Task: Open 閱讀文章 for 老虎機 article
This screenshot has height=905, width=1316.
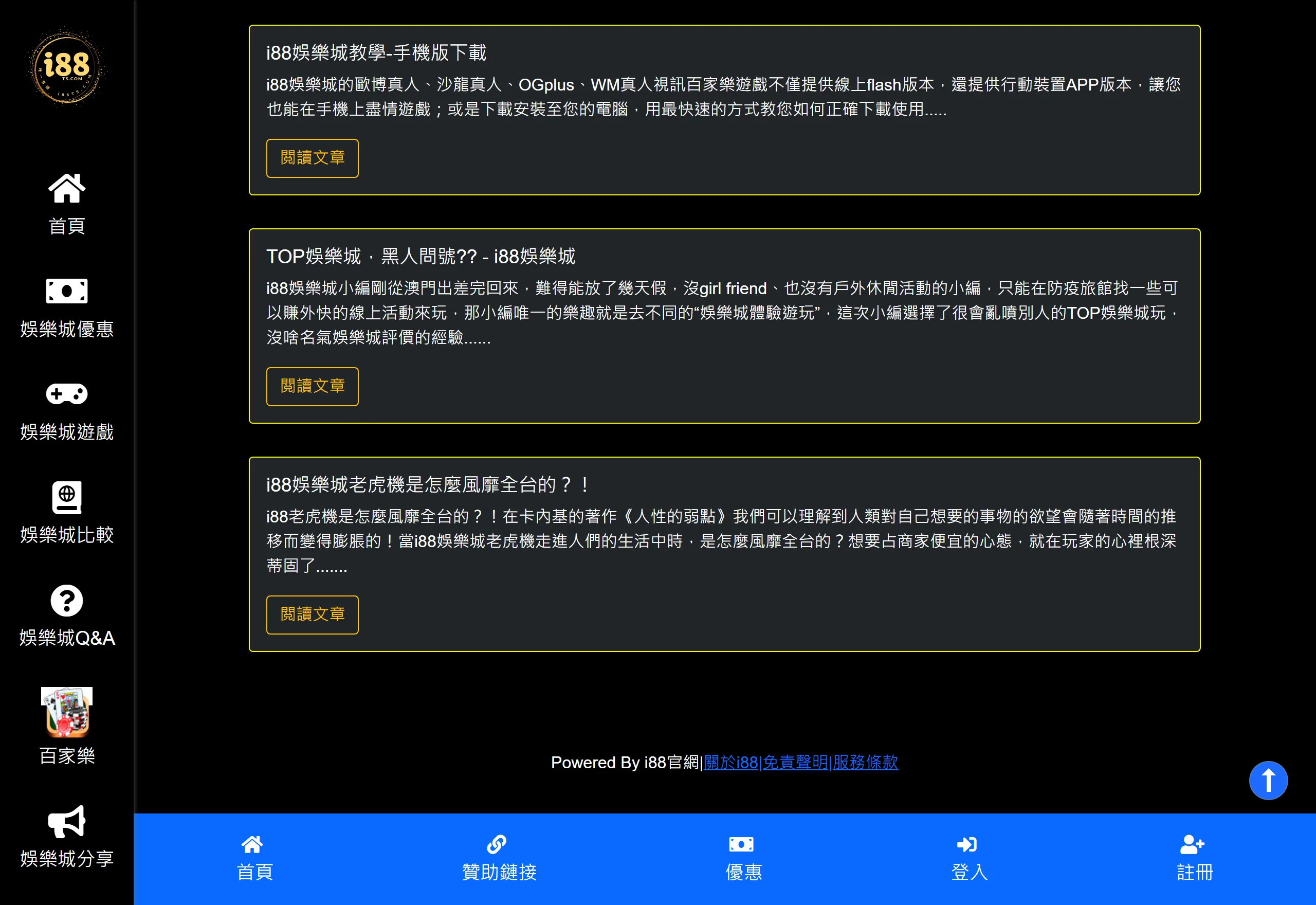Action: click(x=312, y=614)
